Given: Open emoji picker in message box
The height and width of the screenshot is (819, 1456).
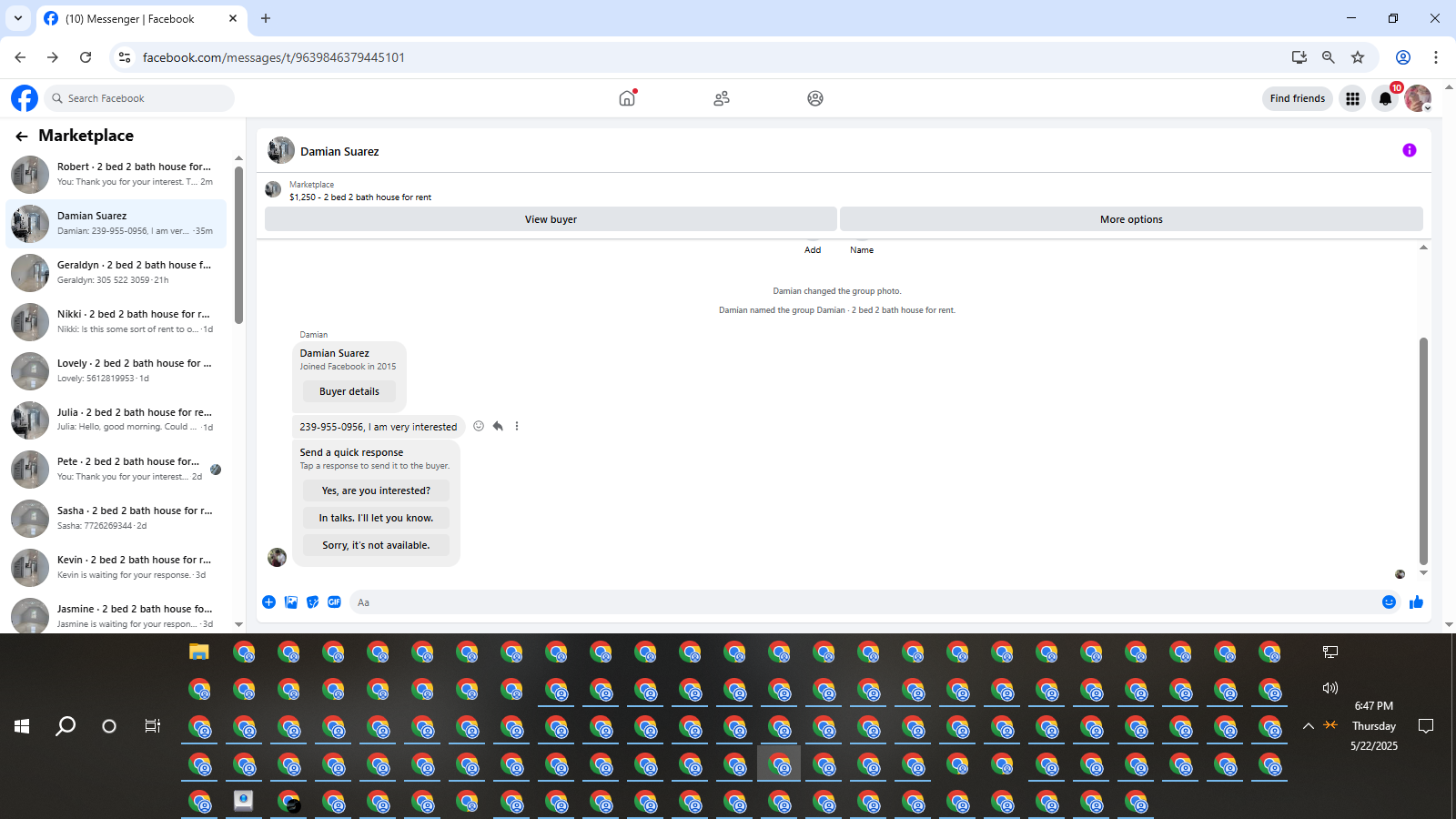Looking at the screenshot, I should click(x=1389, y=602).
